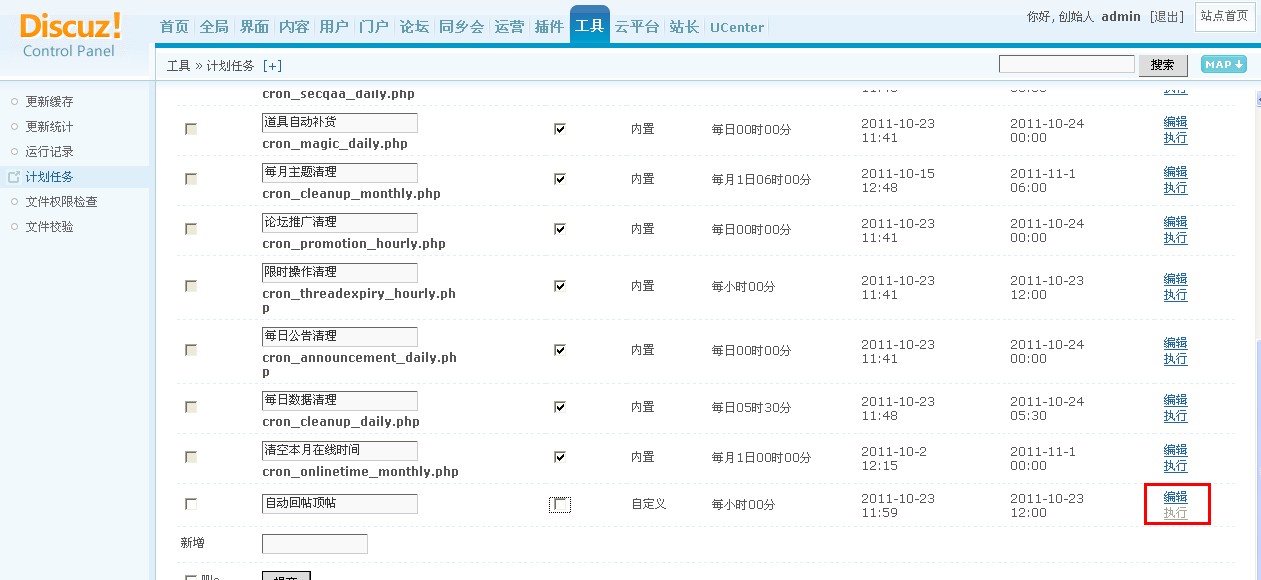Click the 工具 breadcrumb text
Screen dimensions: 1261x580
click(178, 66)
